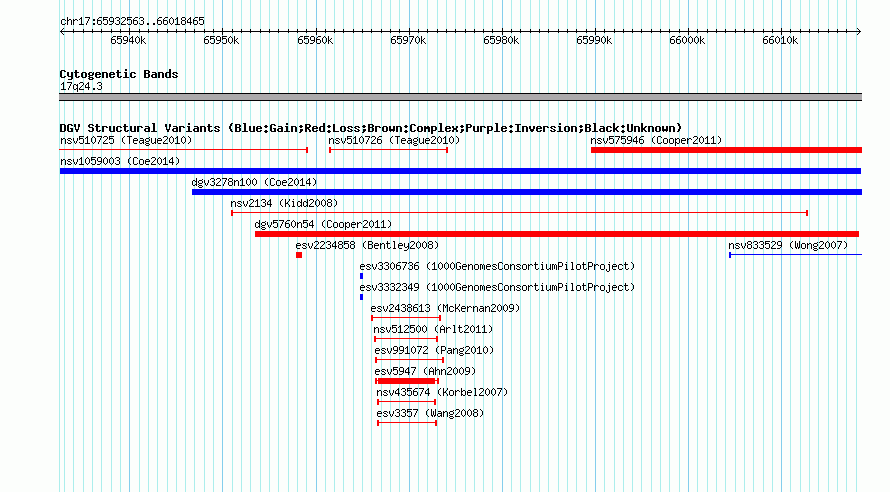The image size is (890, 492).
Task: Select the dgv3278n100 blue gain bar
Action: [x=527, y=192]
